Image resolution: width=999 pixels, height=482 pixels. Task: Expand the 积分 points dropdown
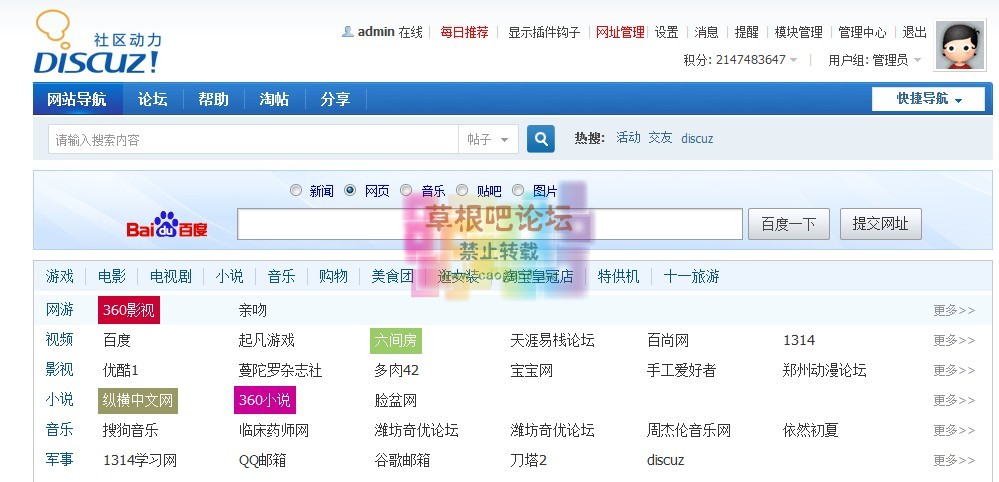click(x=794, y=60)
